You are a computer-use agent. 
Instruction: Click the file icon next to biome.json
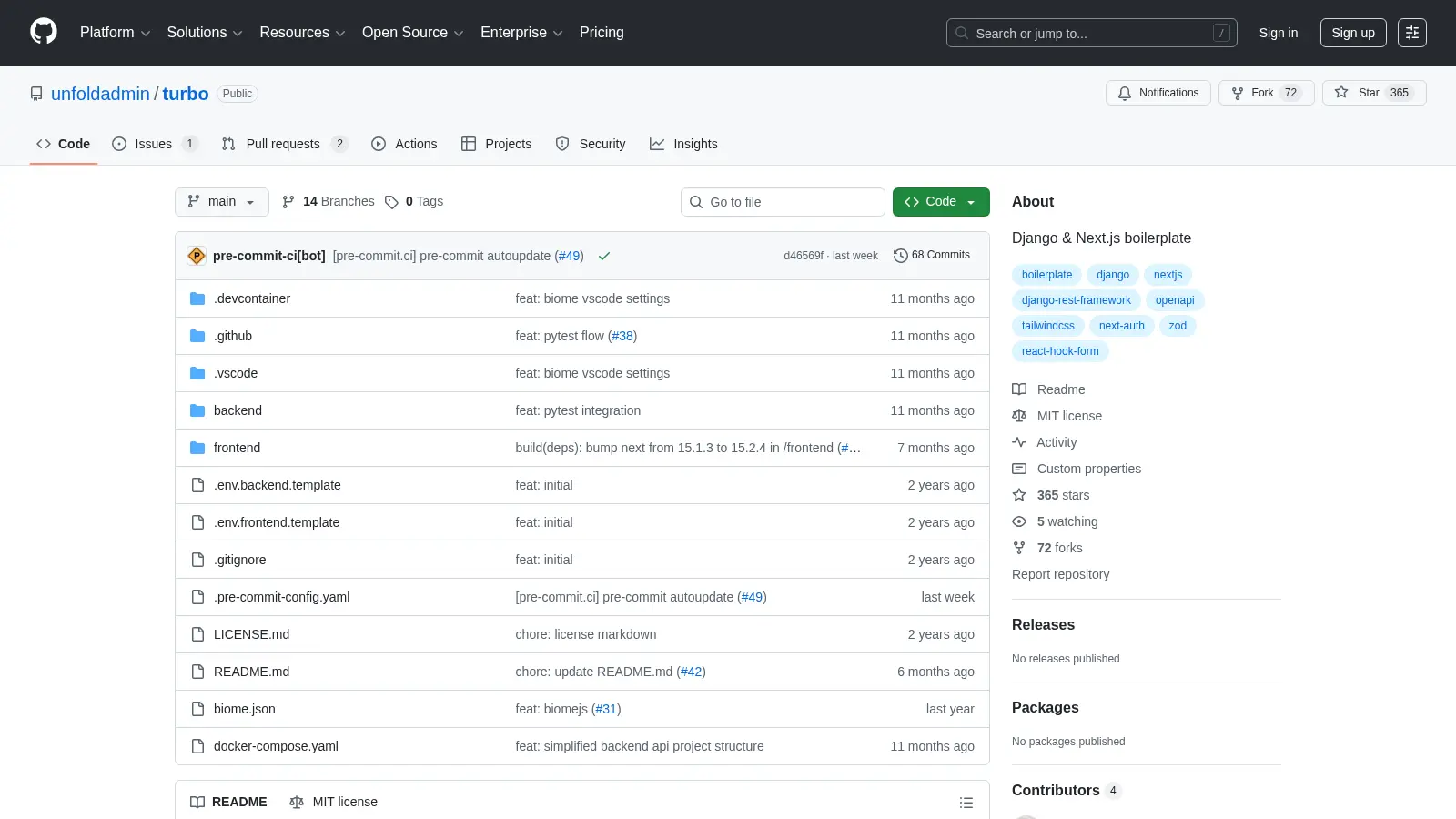pos(197,709)
